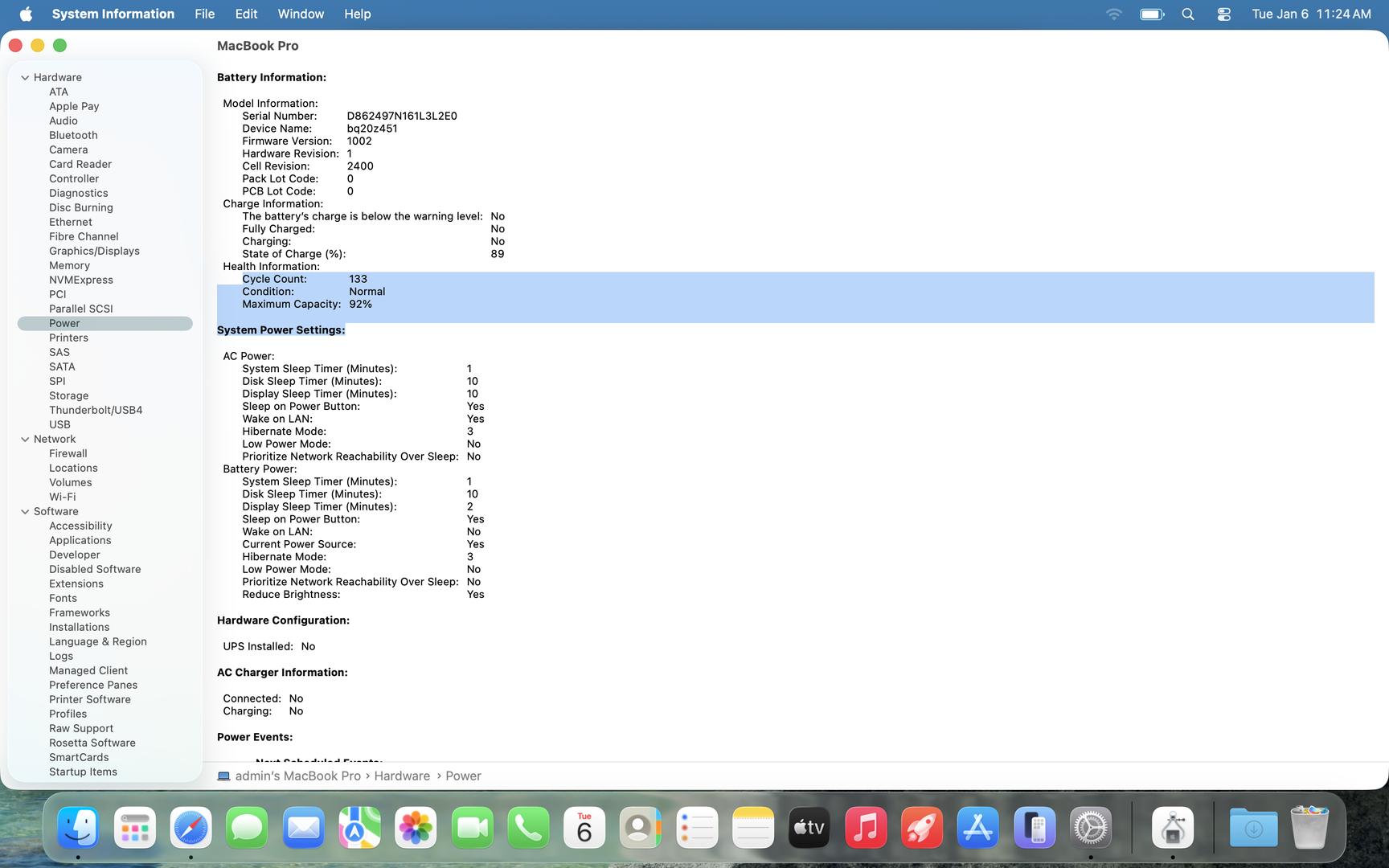
Task: Launch the Apple TV app from the Dock
Action: (809, 827)
